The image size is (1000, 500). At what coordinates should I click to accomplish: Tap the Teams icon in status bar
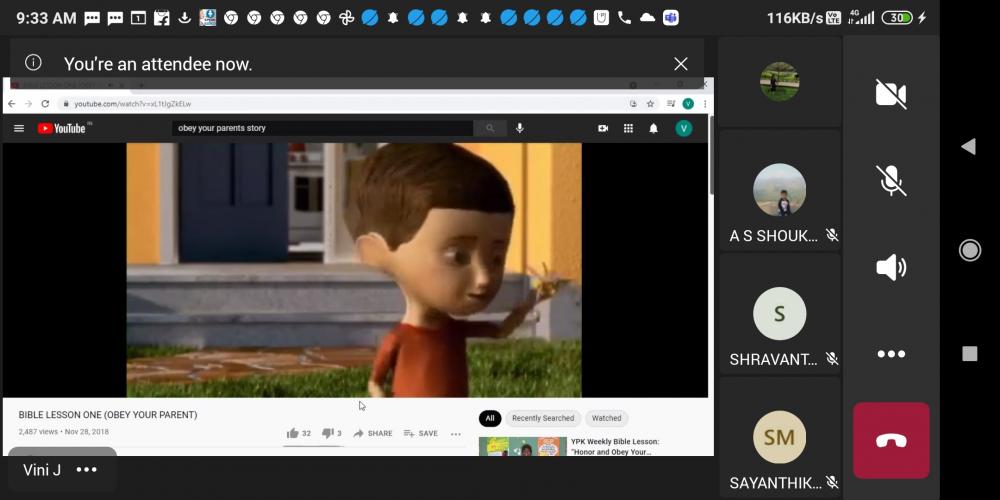click(x=670, y=18)
